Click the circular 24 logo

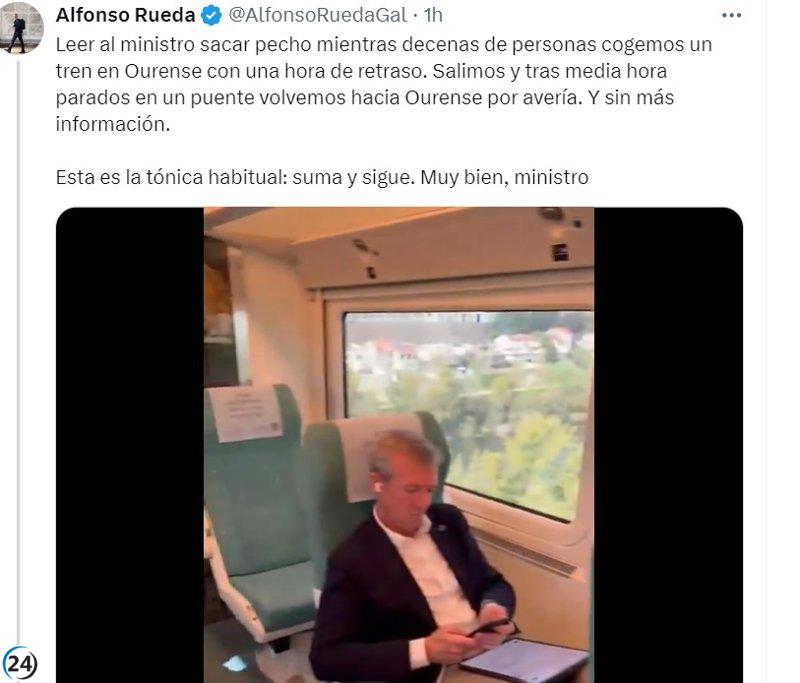pyautogui.click(x=19, y=664)
